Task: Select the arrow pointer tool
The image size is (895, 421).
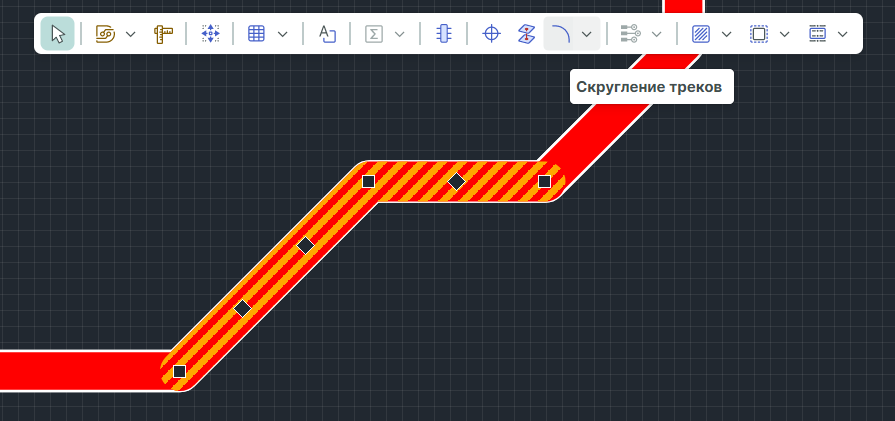Action: click(x=57, y=34)
